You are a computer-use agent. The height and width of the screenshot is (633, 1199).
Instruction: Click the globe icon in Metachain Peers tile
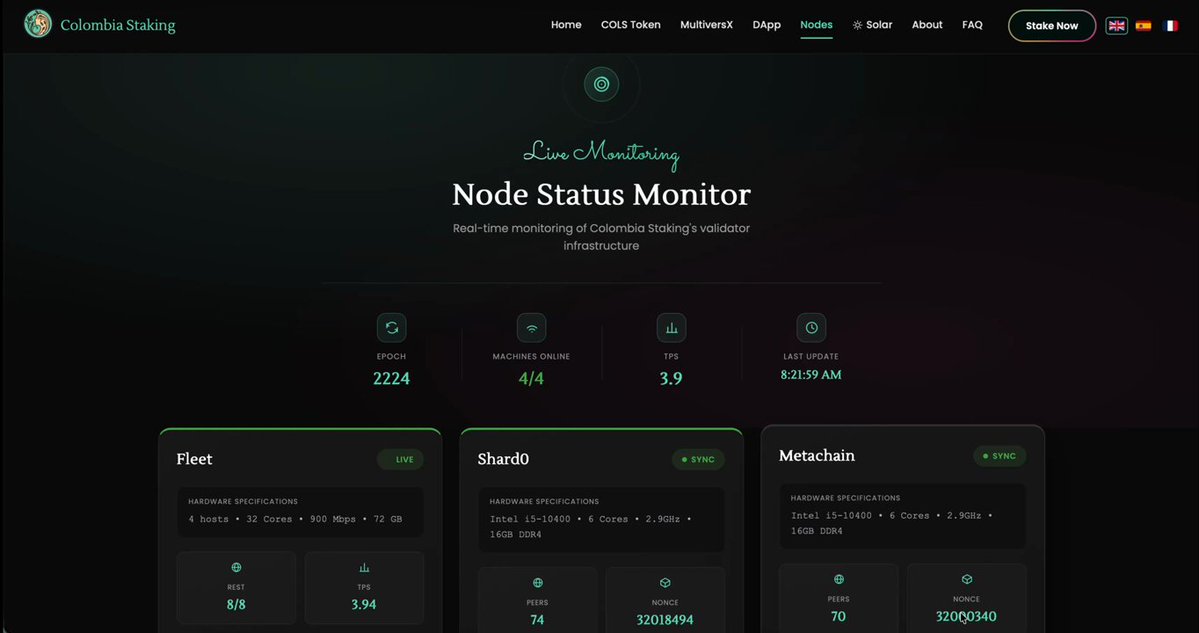coord(839,579)
